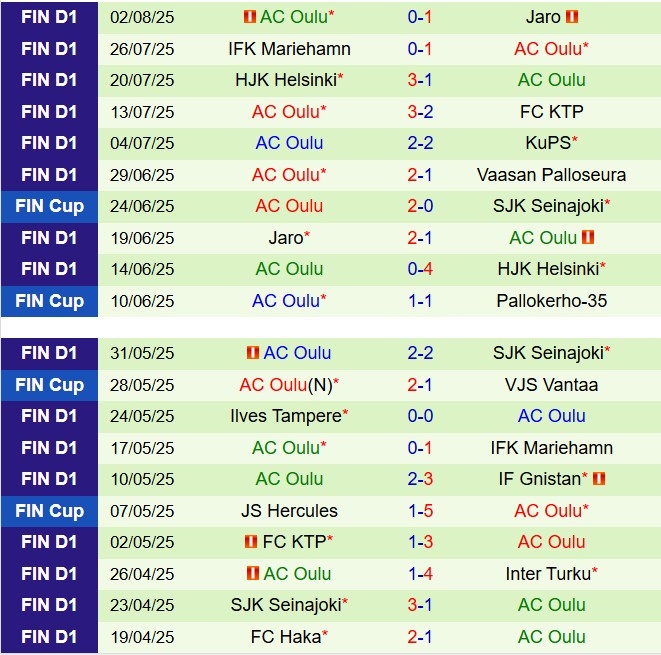This screenshot has width=661, height=655.
Task: Select the red card icon before FC KTP on 02/05/25
Action: 251,542
